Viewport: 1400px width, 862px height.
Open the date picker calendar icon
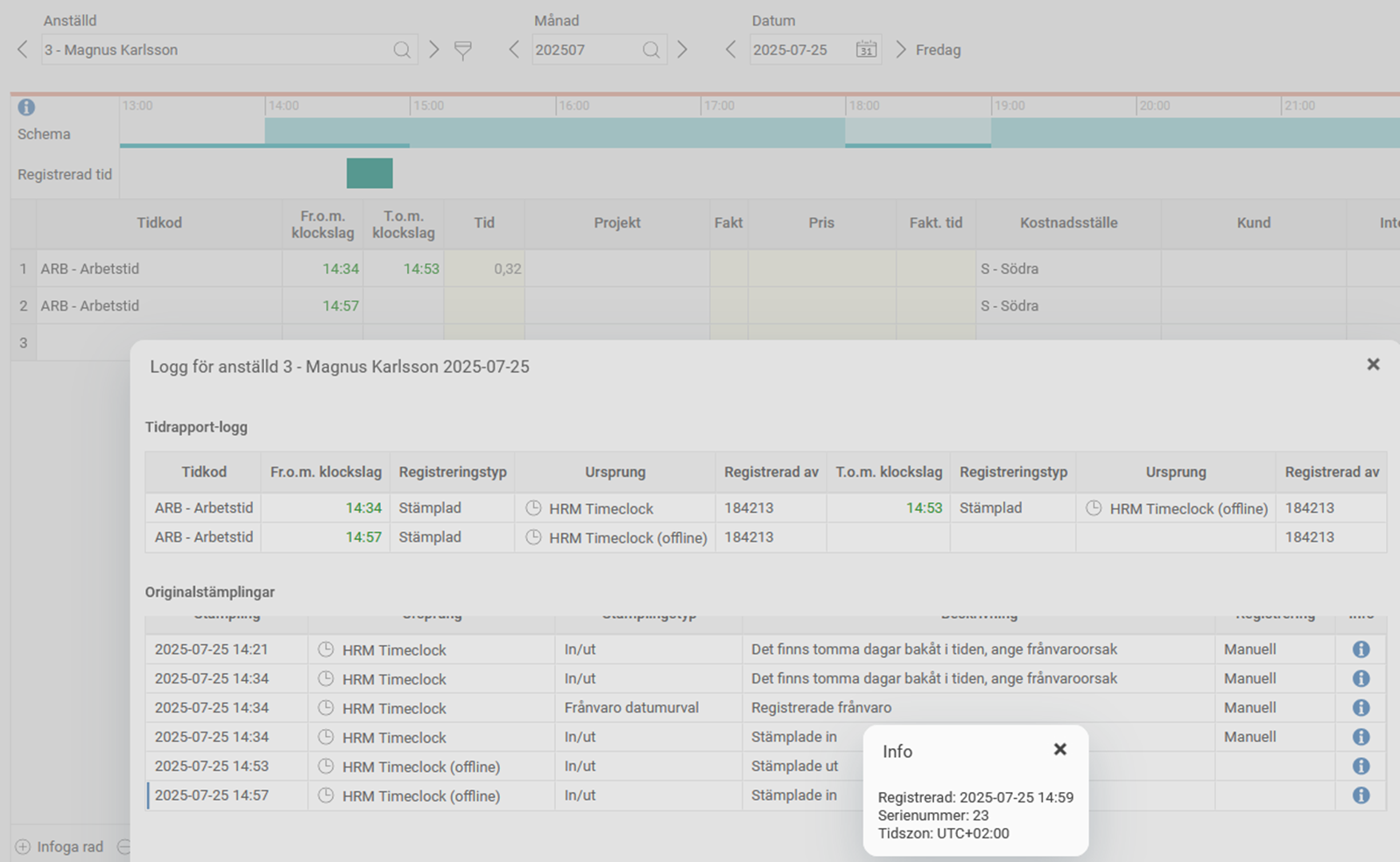[866, 50]
